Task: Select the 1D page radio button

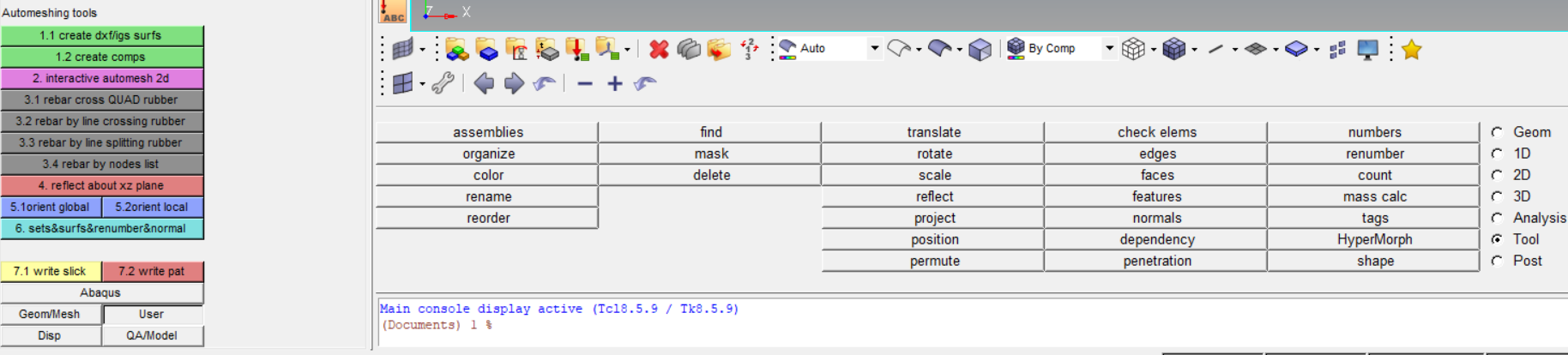Action: click(1497, 153)
